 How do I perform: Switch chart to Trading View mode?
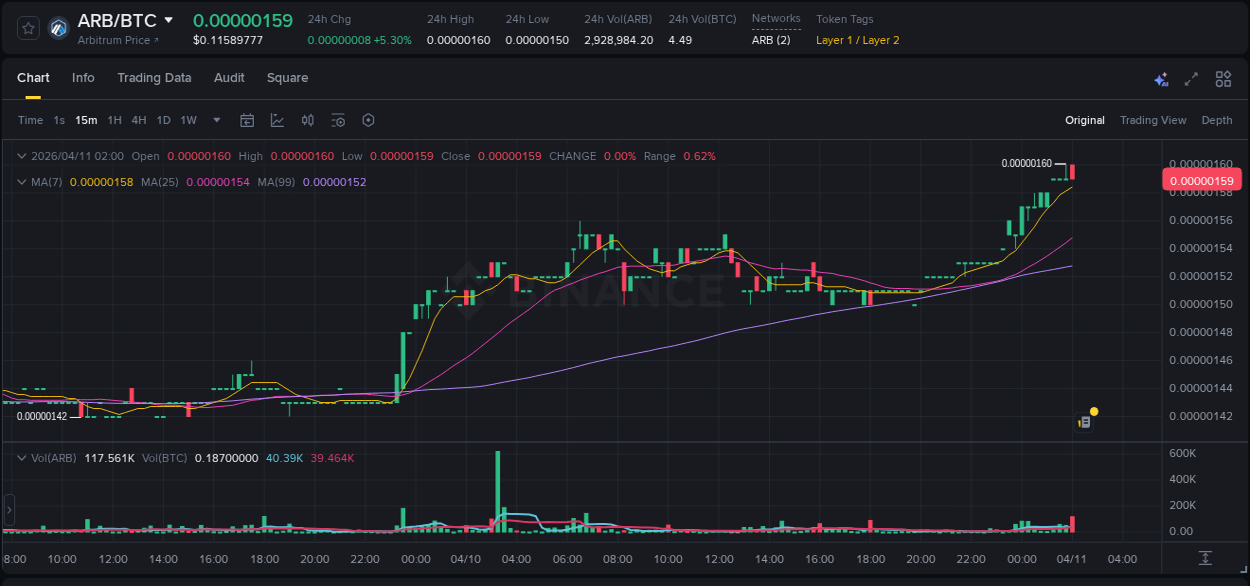coord(1152,120)
